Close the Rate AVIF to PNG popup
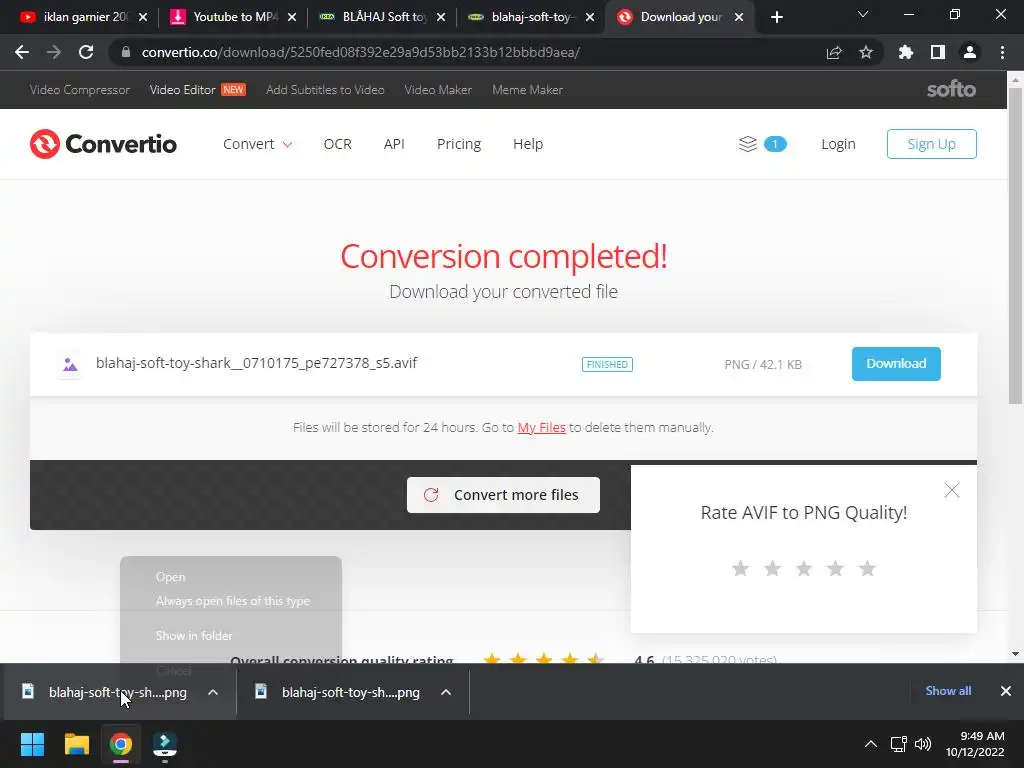The width and height of the screenshot is (1024, 768). 952,490
